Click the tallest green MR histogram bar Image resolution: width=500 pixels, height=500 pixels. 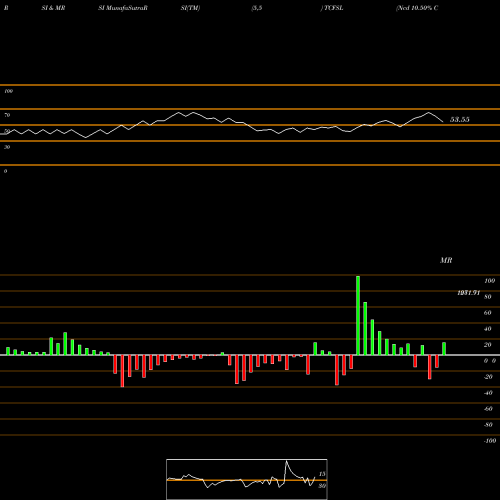pos(358,315)
